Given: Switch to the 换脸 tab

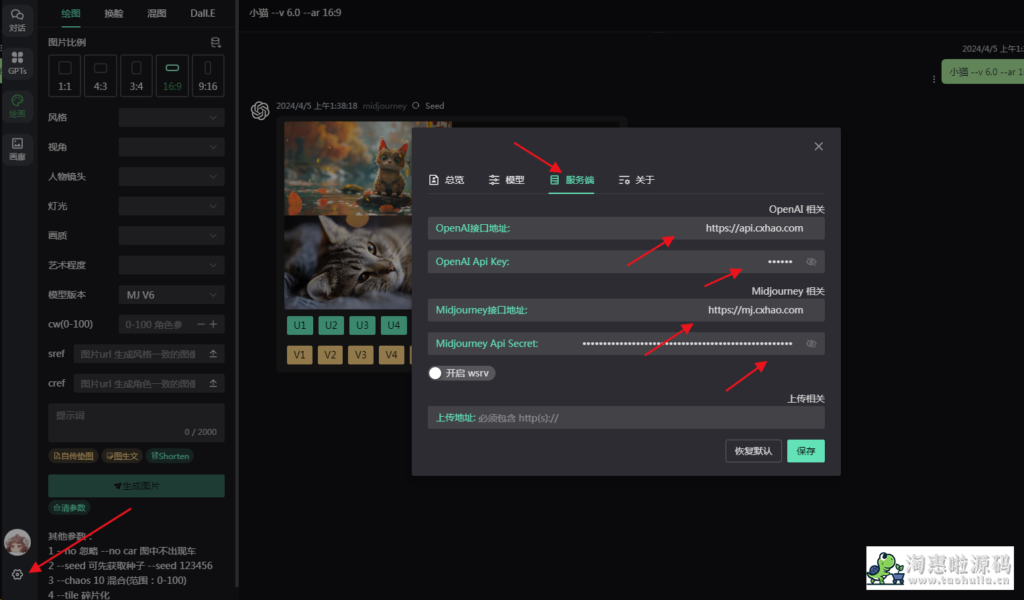Looking at the screenshot, I should (x=114, y=13).
